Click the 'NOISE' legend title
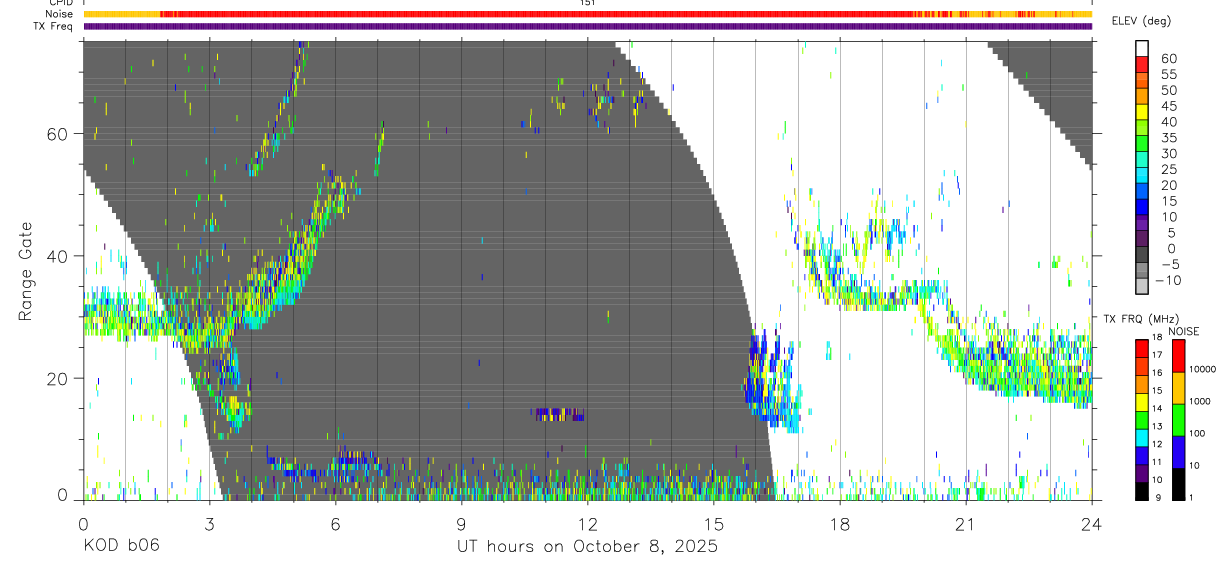 tap(1183, 331)
